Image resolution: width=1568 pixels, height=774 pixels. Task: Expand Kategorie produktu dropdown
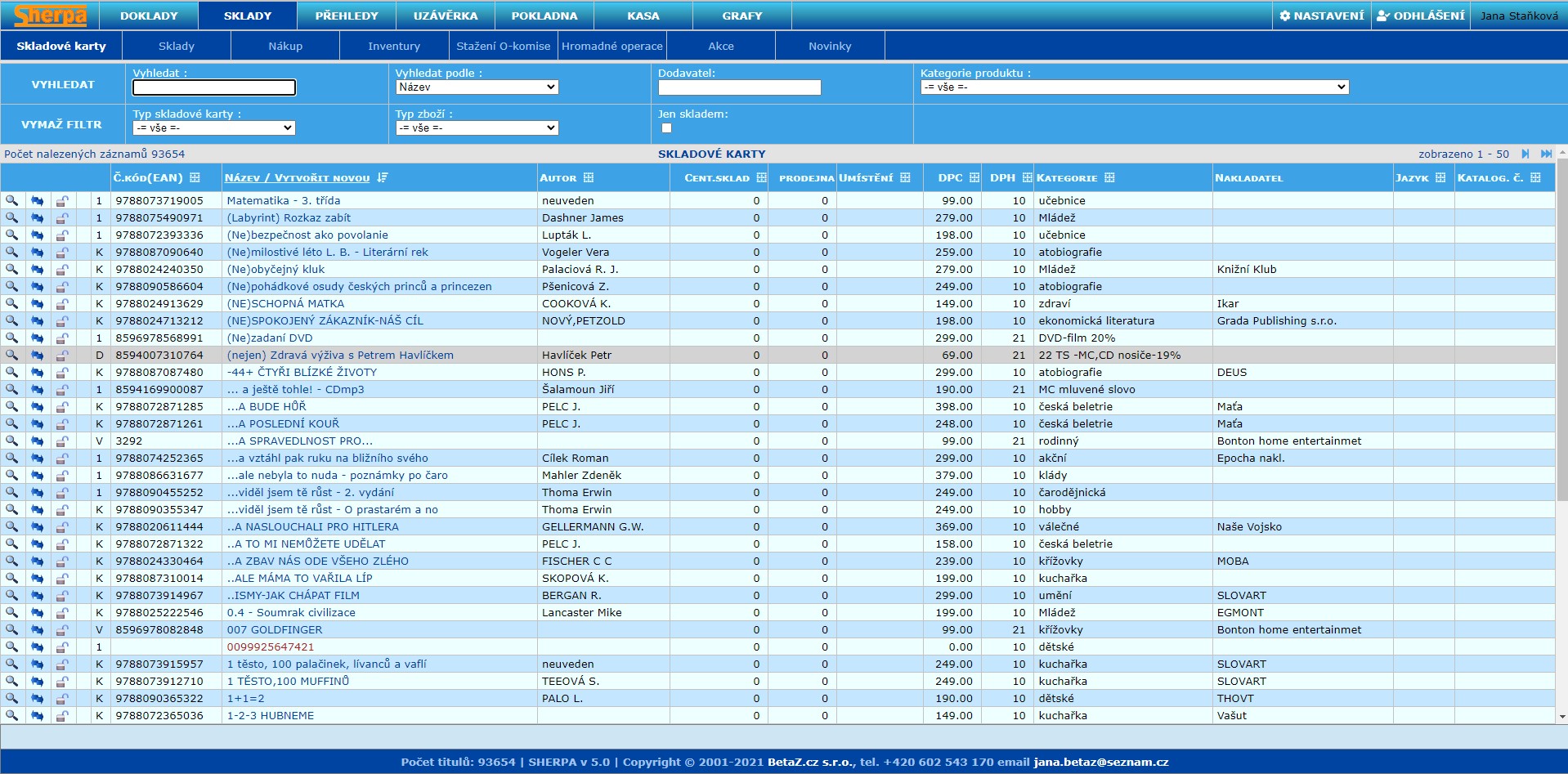click(x=1134, y=87)
